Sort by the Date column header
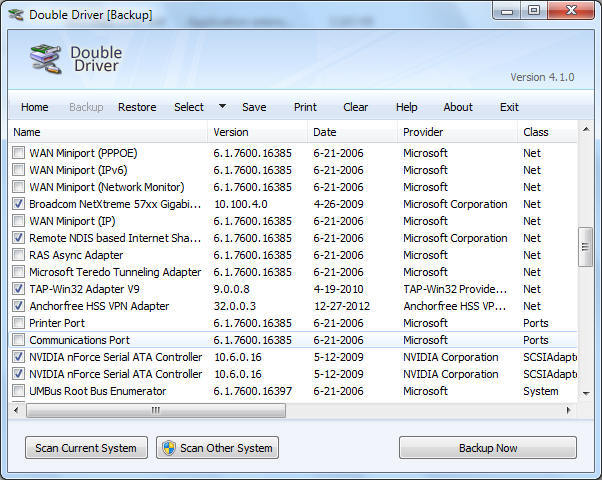This screenshot has width=602, height=480. coord(352,132)
